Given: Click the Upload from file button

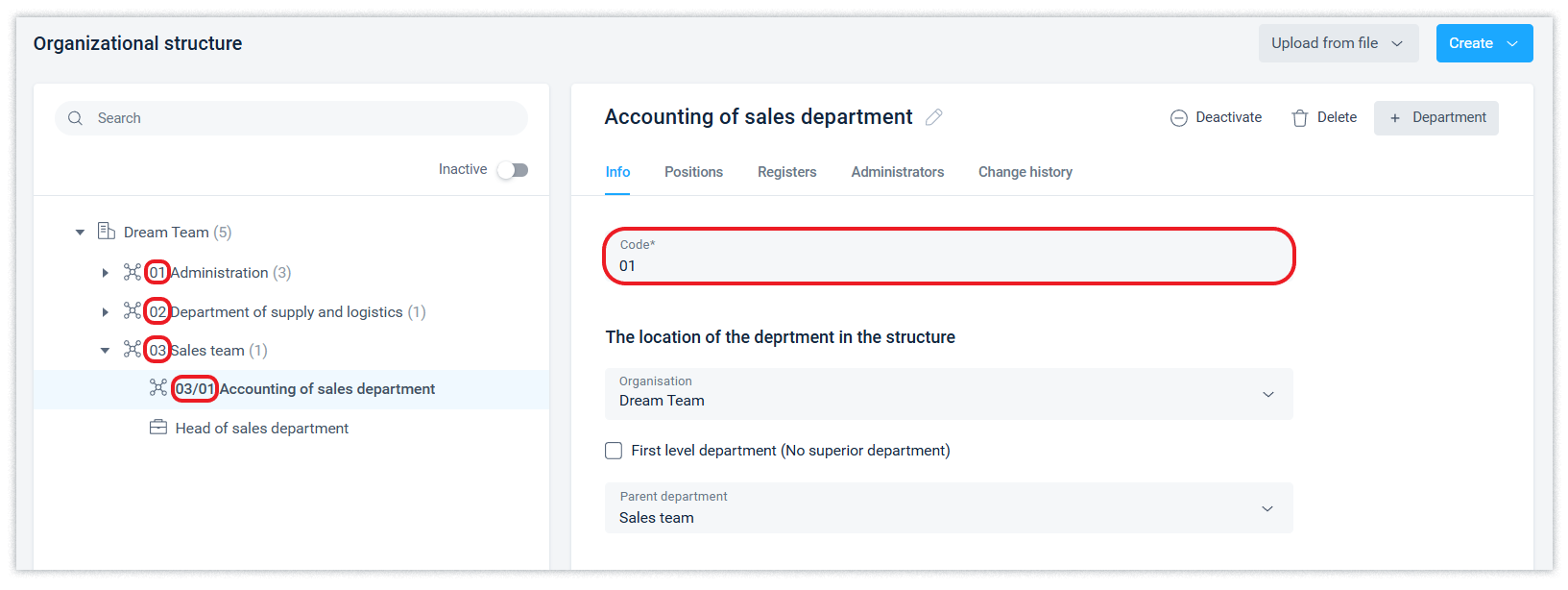Looking at the screenshot, I should pyautogui.click(x=1338, y=43).
